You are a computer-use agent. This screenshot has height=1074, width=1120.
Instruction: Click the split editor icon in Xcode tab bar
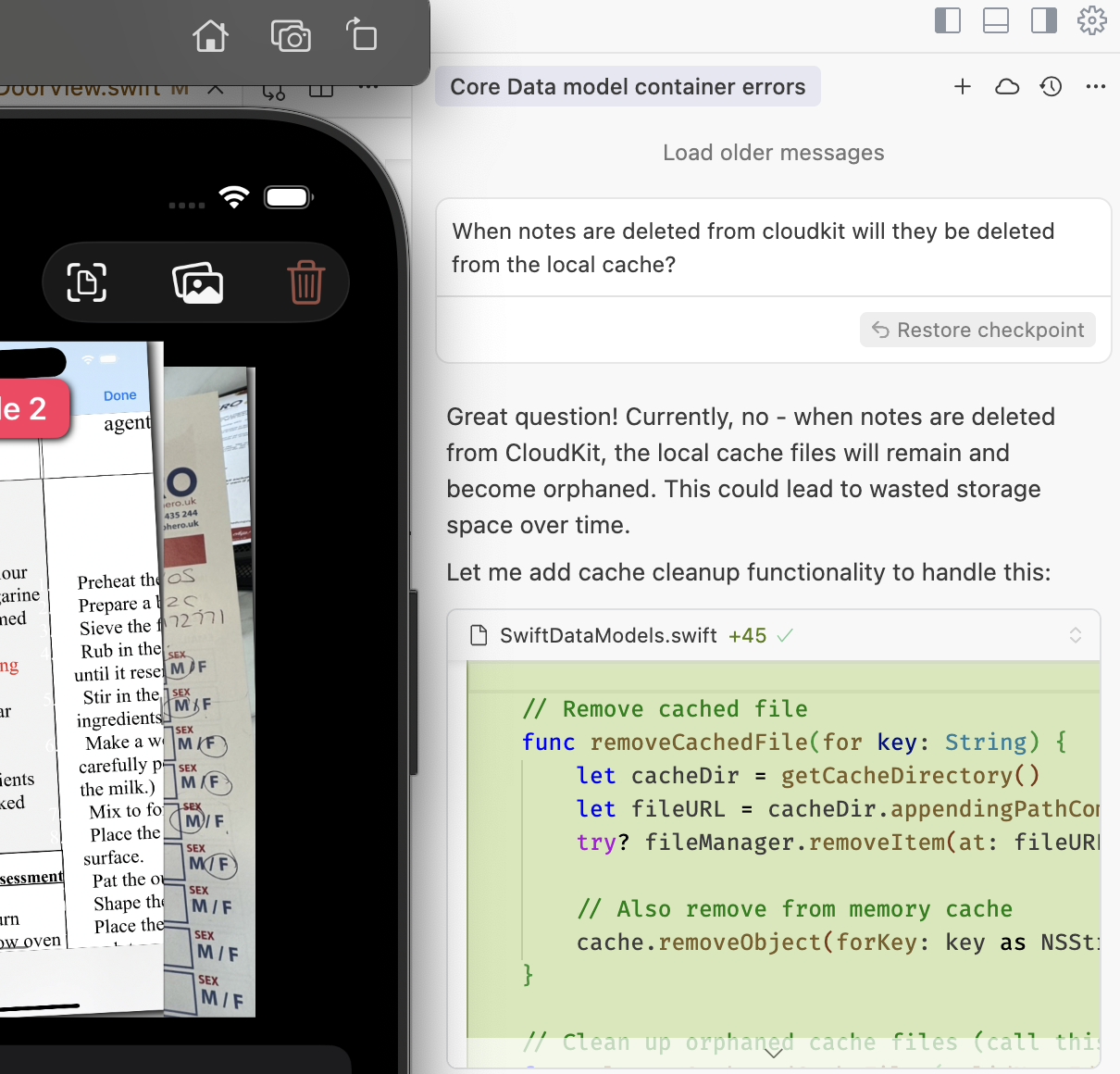(321, 91)
